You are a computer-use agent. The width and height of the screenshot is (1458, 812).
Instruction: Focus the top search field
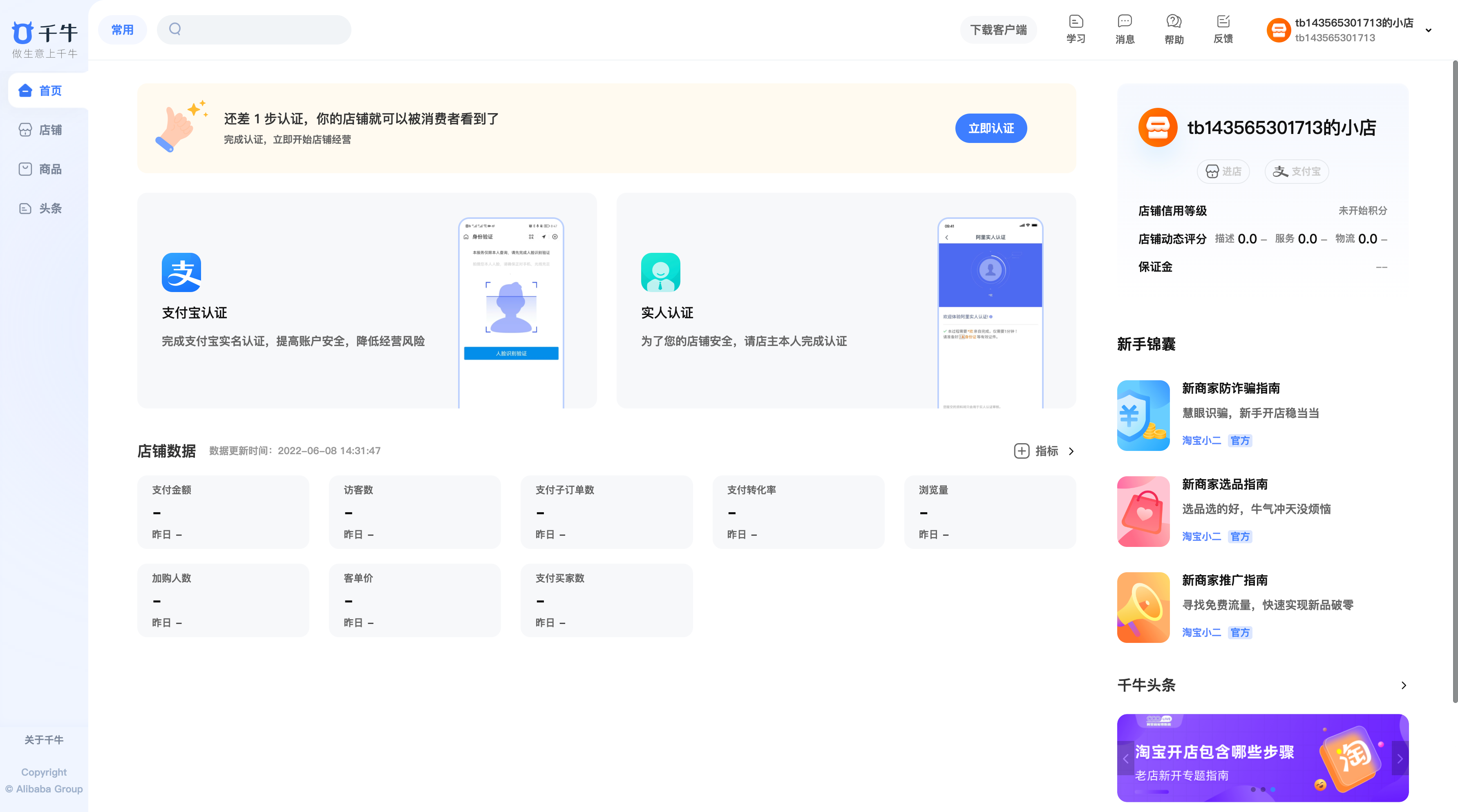254,29
